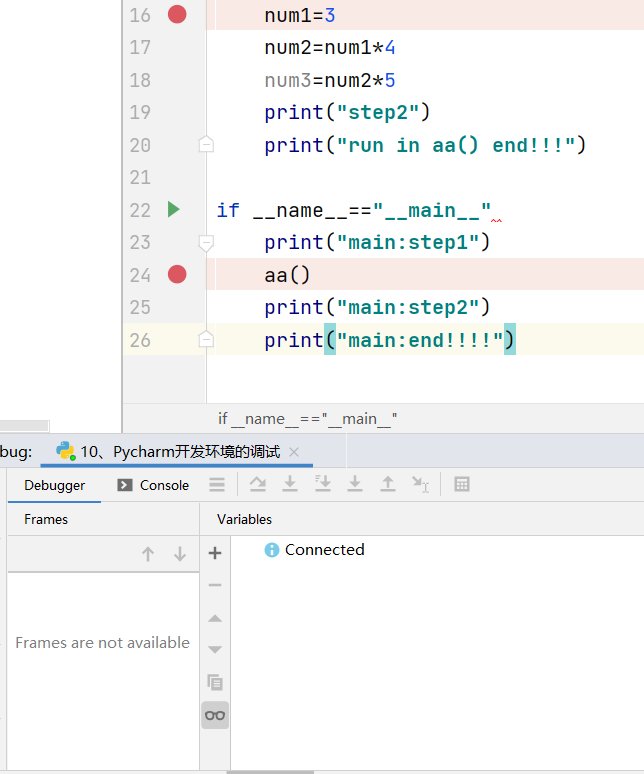This screenshot has width=644, height=774.
Task: Collapse the fold marker at line 26
Action: 206,339
